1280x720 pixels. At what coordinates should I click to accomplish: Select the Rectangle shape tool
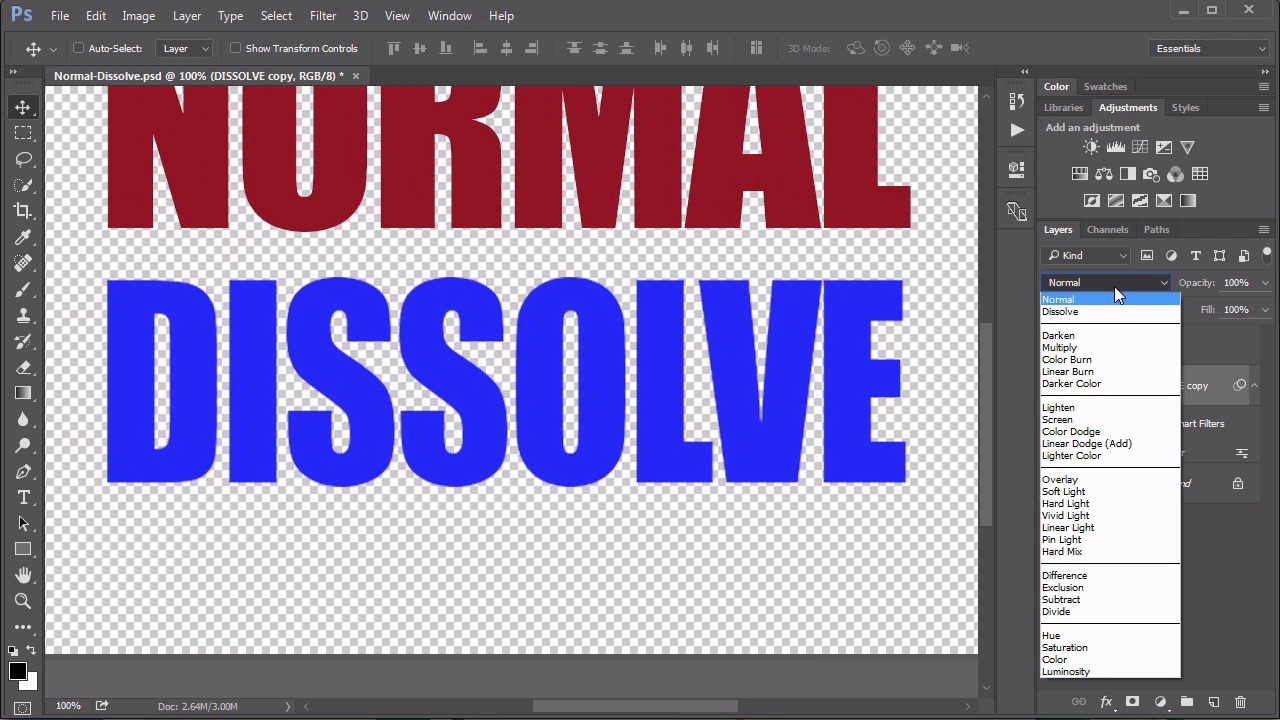click(23, 549)
